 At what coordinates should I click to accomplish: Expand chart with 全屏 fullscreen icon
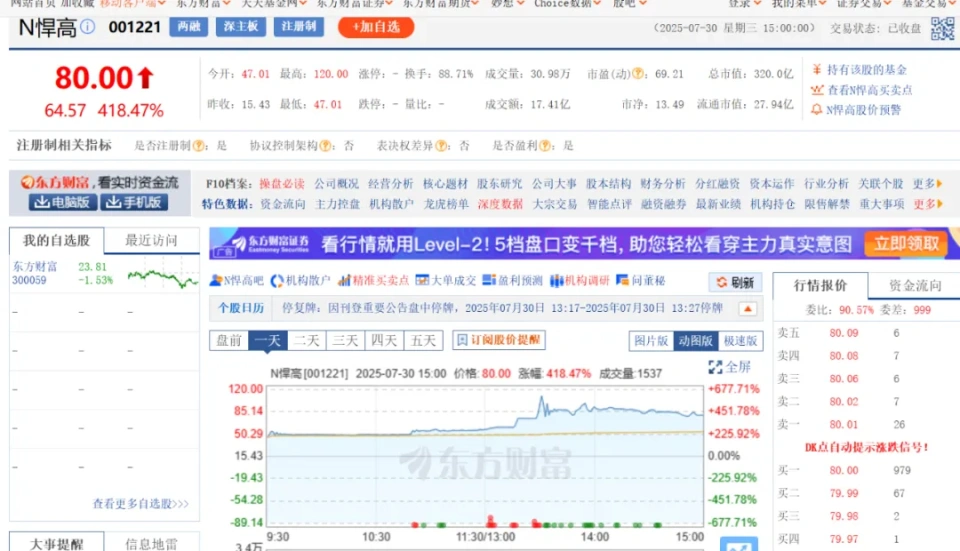click(x=729, y=367)
